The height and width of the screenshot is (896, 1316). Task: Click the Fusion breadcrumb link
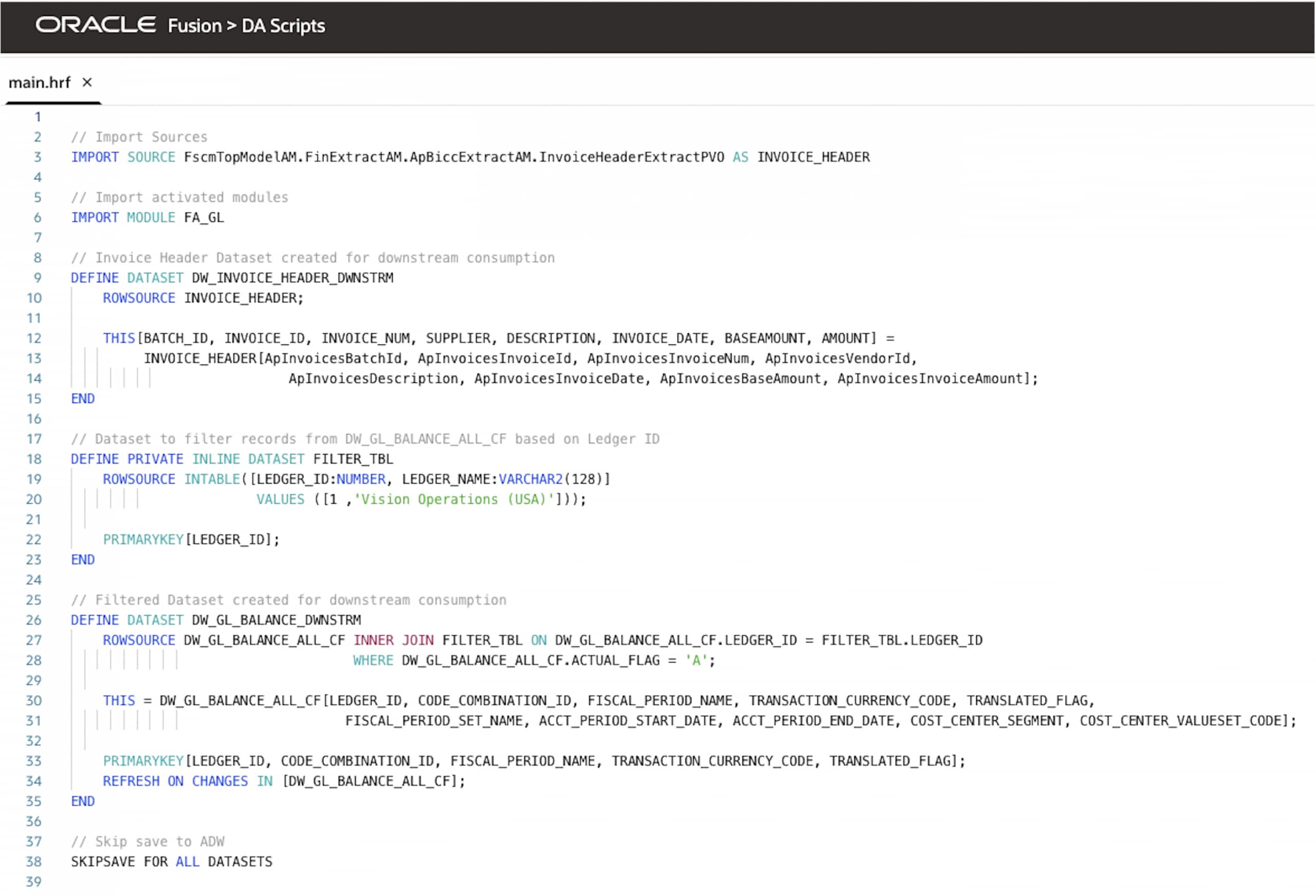click(194, 26)
